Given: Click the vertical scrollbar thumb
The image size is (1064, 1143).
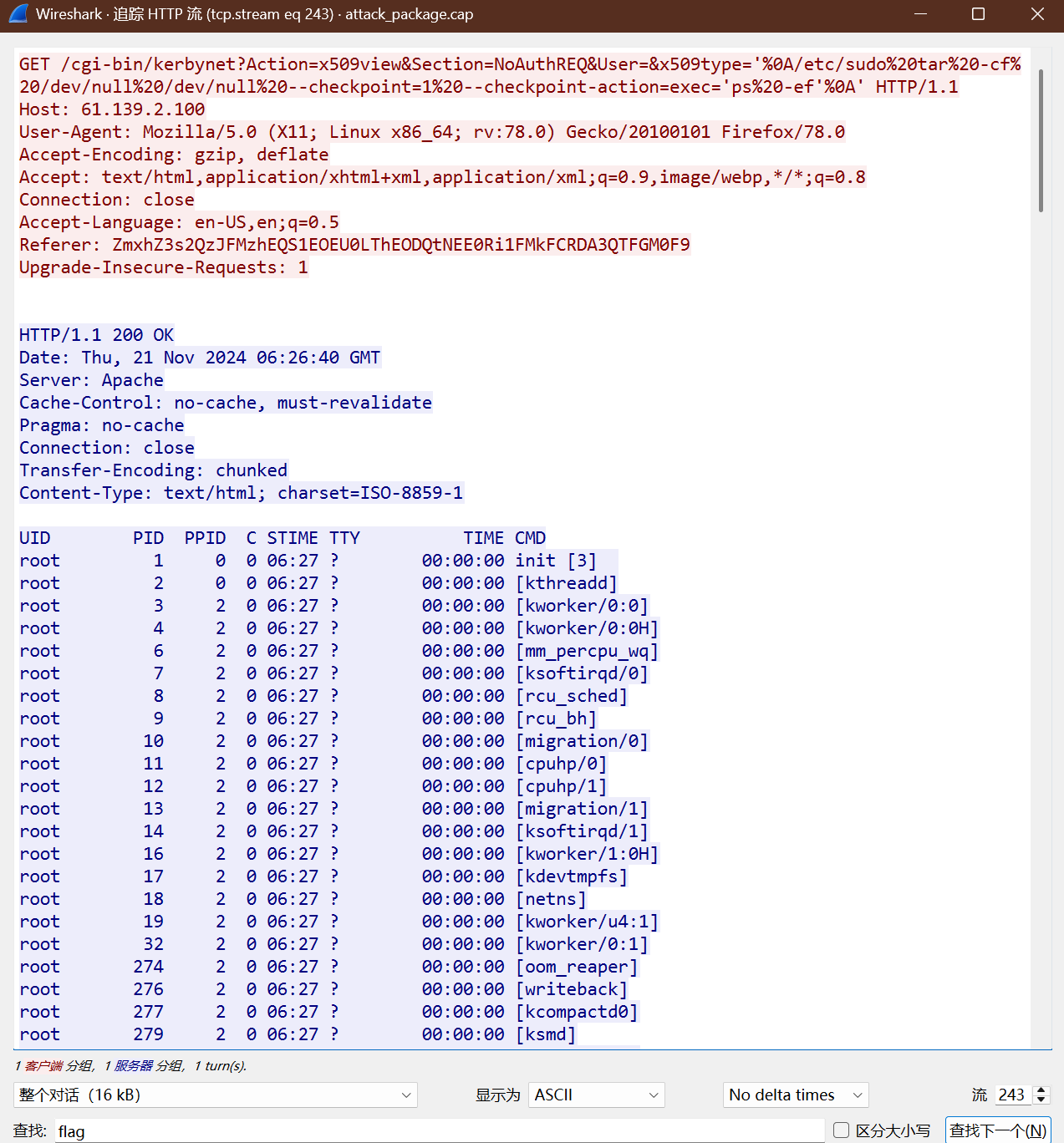Looking at the screenshot, I should 1041,140.
